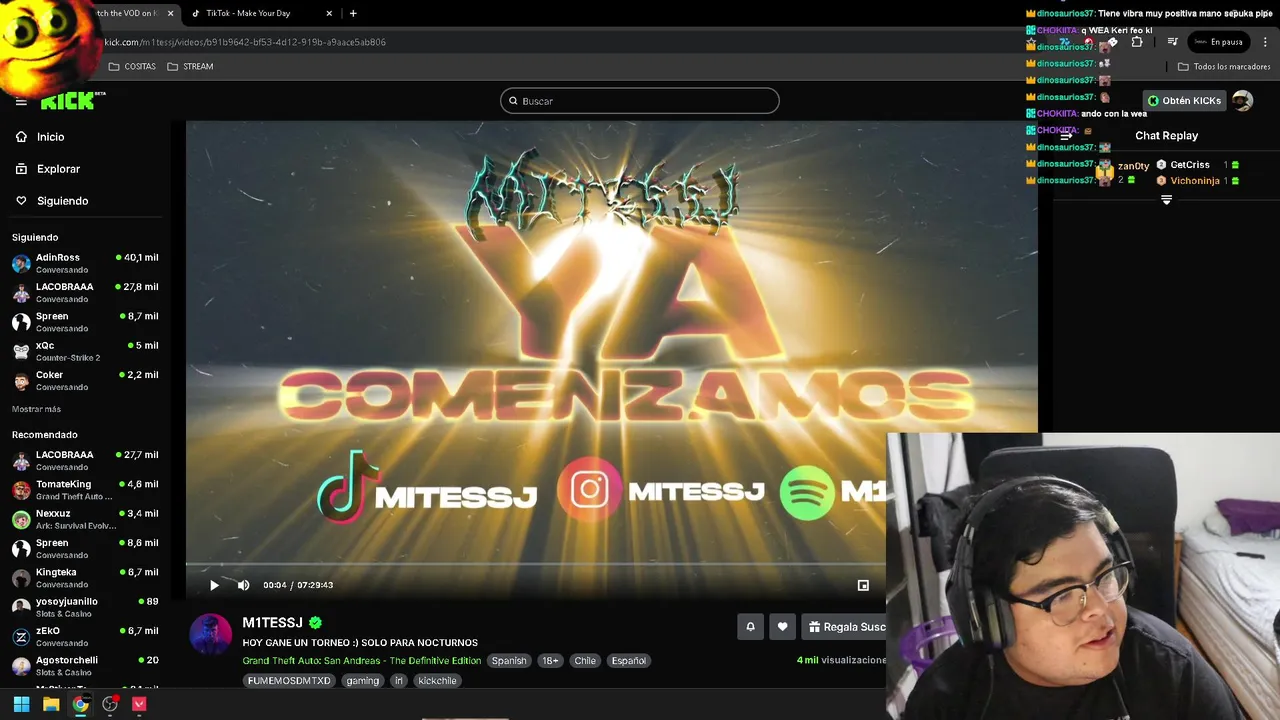1280x720 pixels.
Task: Open COSITAS bookmarks folder
Action: click(132, 67)
